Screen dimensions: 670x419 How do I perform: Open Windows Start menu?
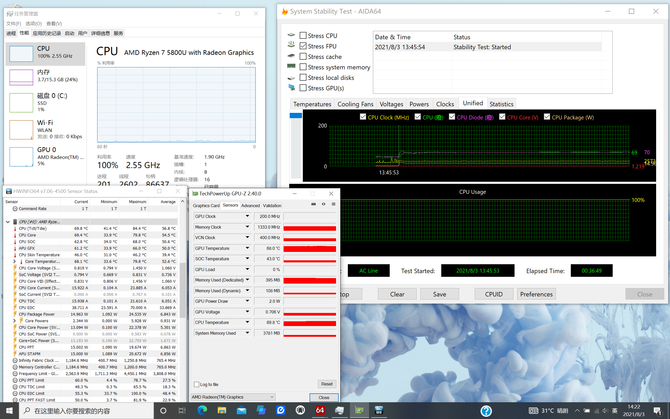9,411
